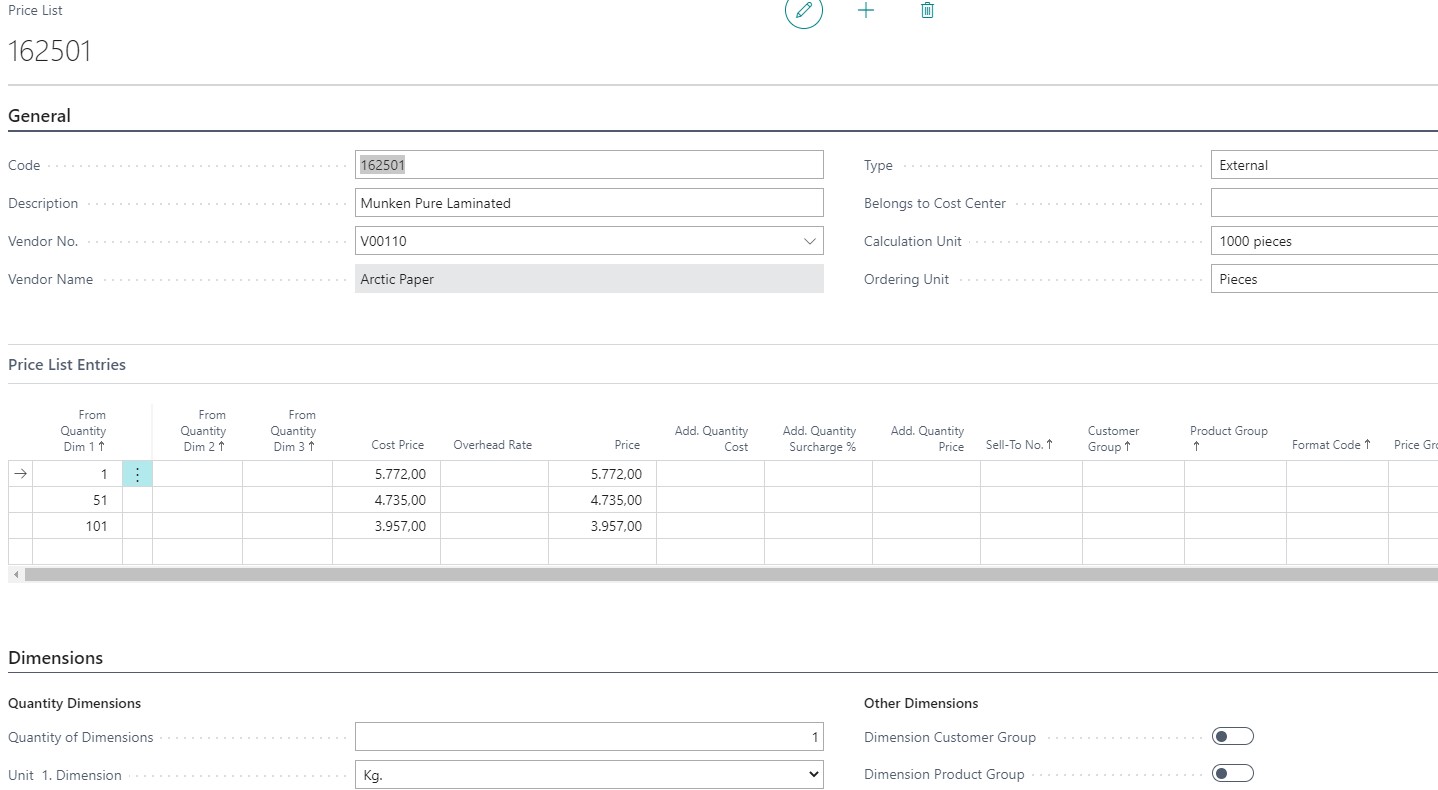The height and width of the screenshot is (790, 1438).
Task: Click the Code field containing 162501
Action: pyautogui.click(x=589, y=165)
